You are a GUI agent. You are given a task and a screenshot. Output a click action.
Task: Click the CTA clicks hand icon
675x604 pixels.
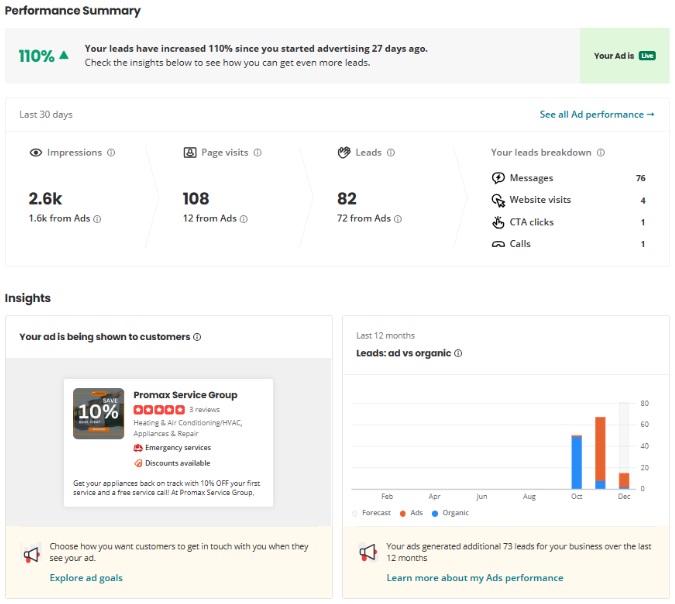pos(498,222)
